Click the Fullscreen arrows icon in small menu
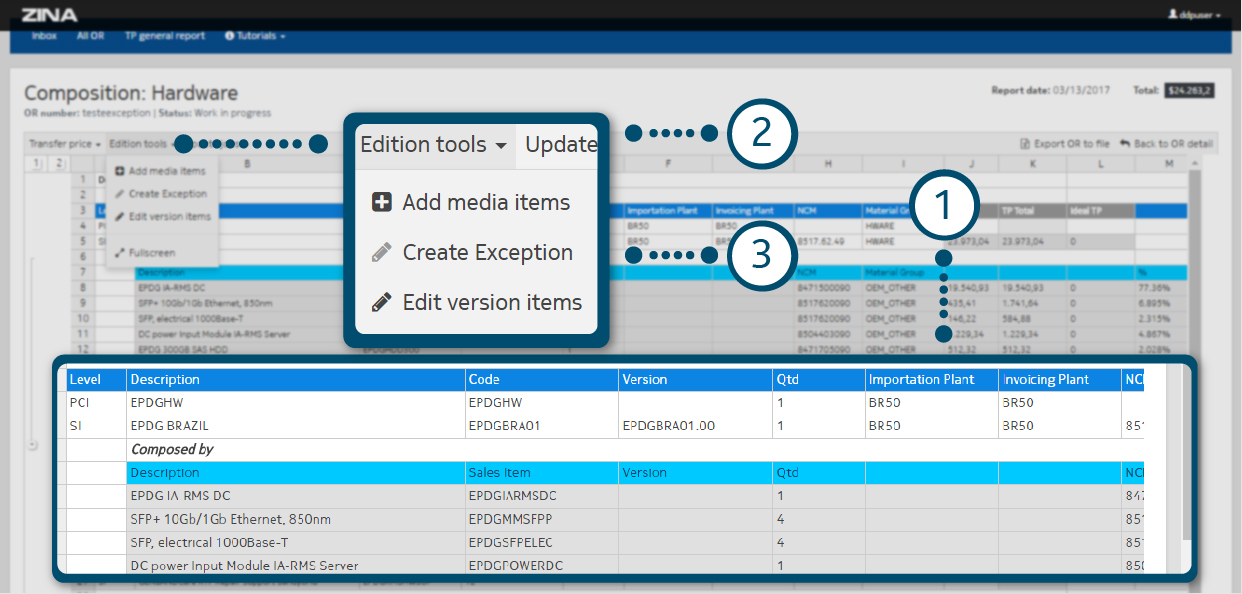Image resolution: width=1242 pixels, height=594 pixels. (x=120, y=253)
